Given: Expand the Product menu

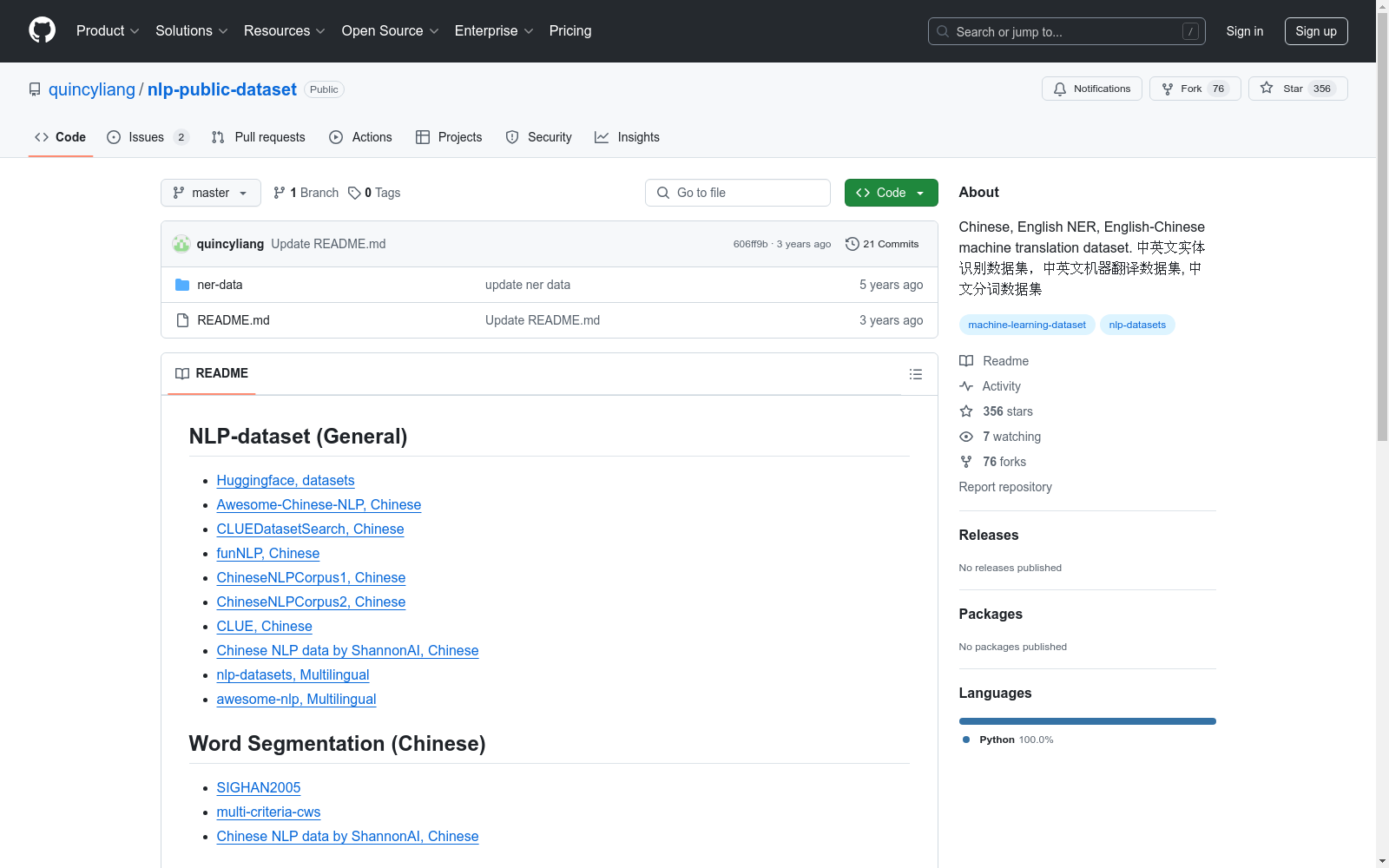Looking at the screenshot, I should coord(108,31).
